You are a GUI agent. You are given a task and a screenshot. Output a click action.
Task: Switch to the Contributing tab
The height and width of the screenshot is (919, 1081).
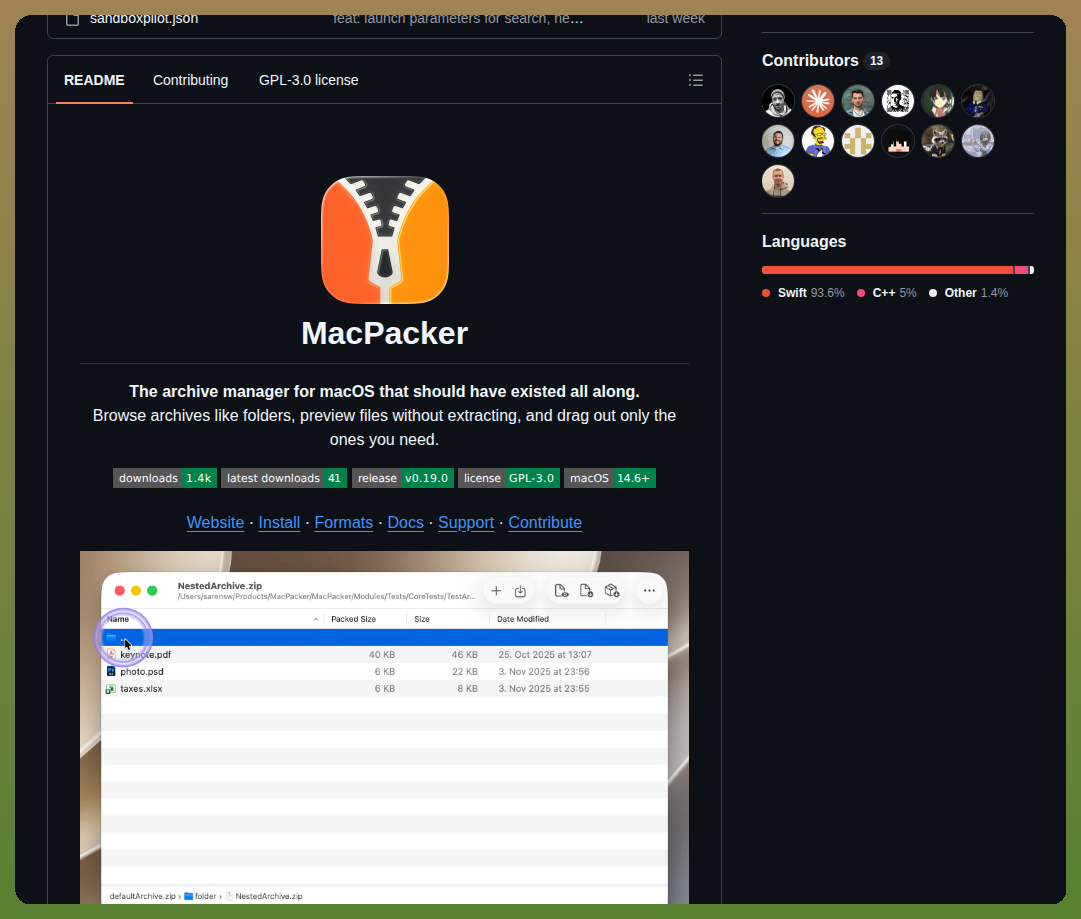point(190,80)
